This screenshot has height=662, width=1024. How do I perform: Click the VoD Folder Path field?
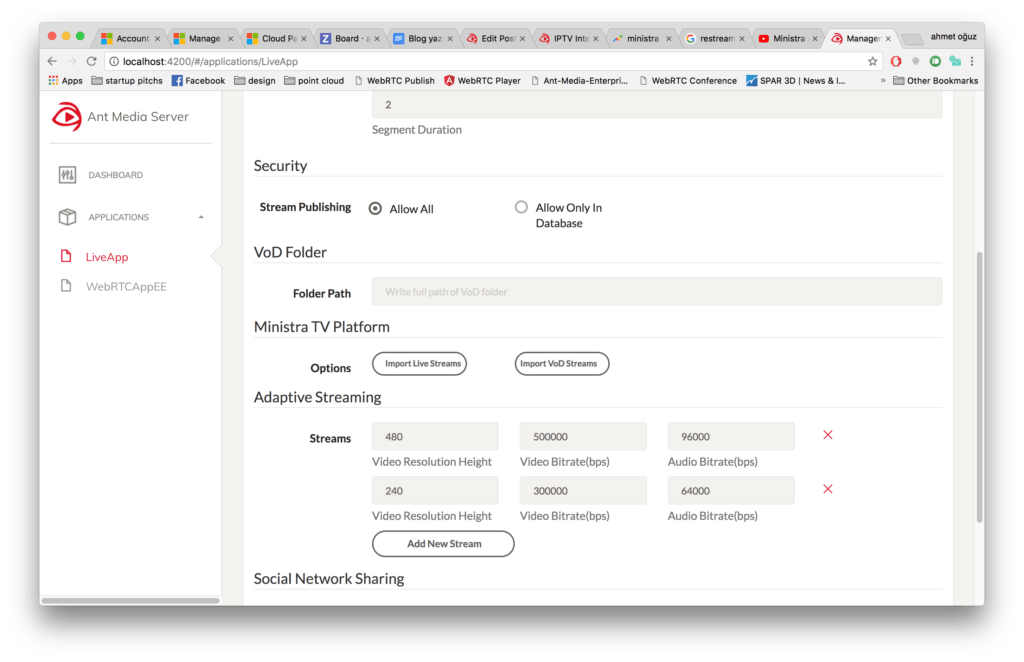pos(657,292)
